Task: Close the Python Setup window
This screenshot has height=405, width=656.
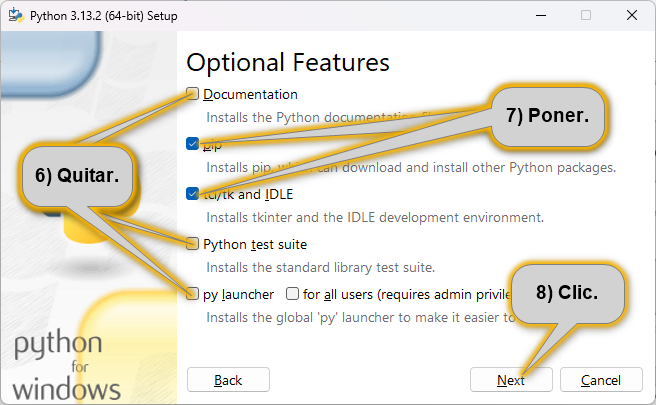Action: coord(632,15)
